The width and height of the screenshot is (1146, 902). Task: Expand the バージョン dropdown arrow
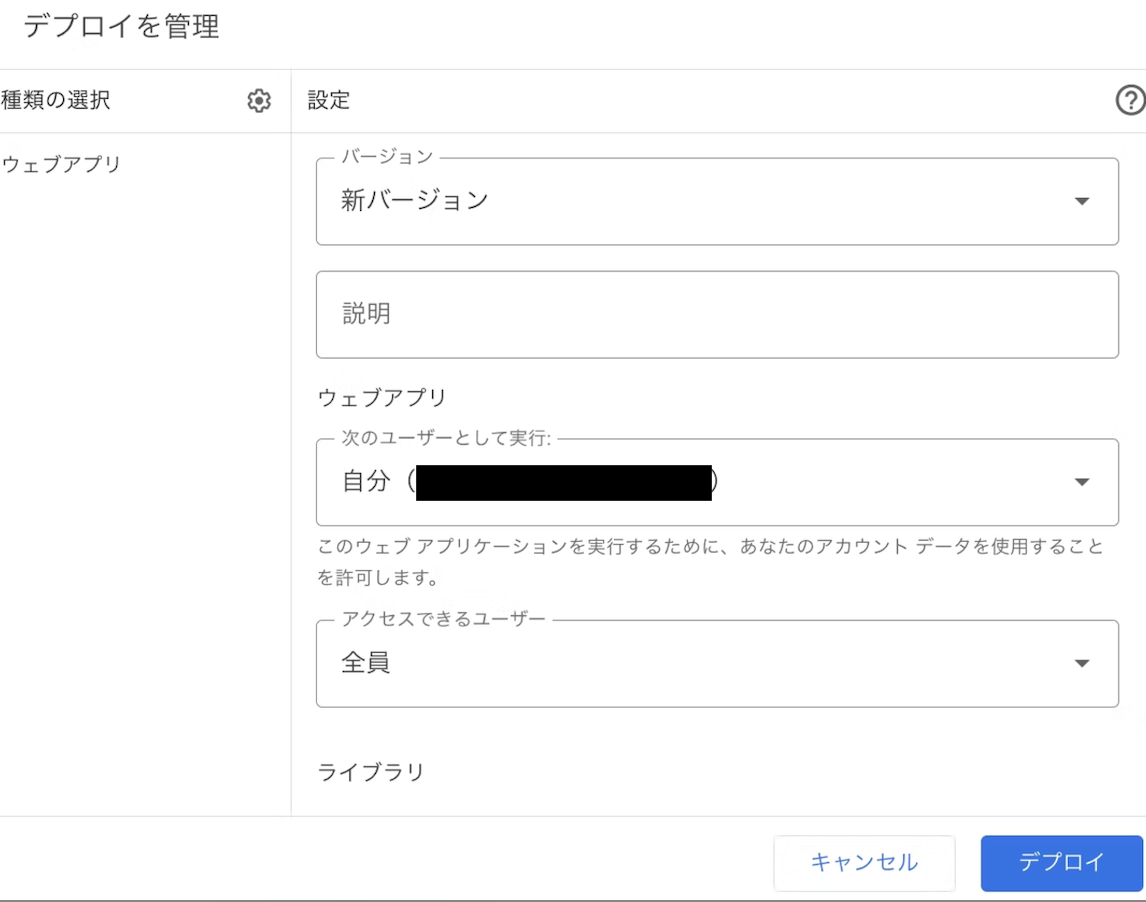coord(1082,201)
